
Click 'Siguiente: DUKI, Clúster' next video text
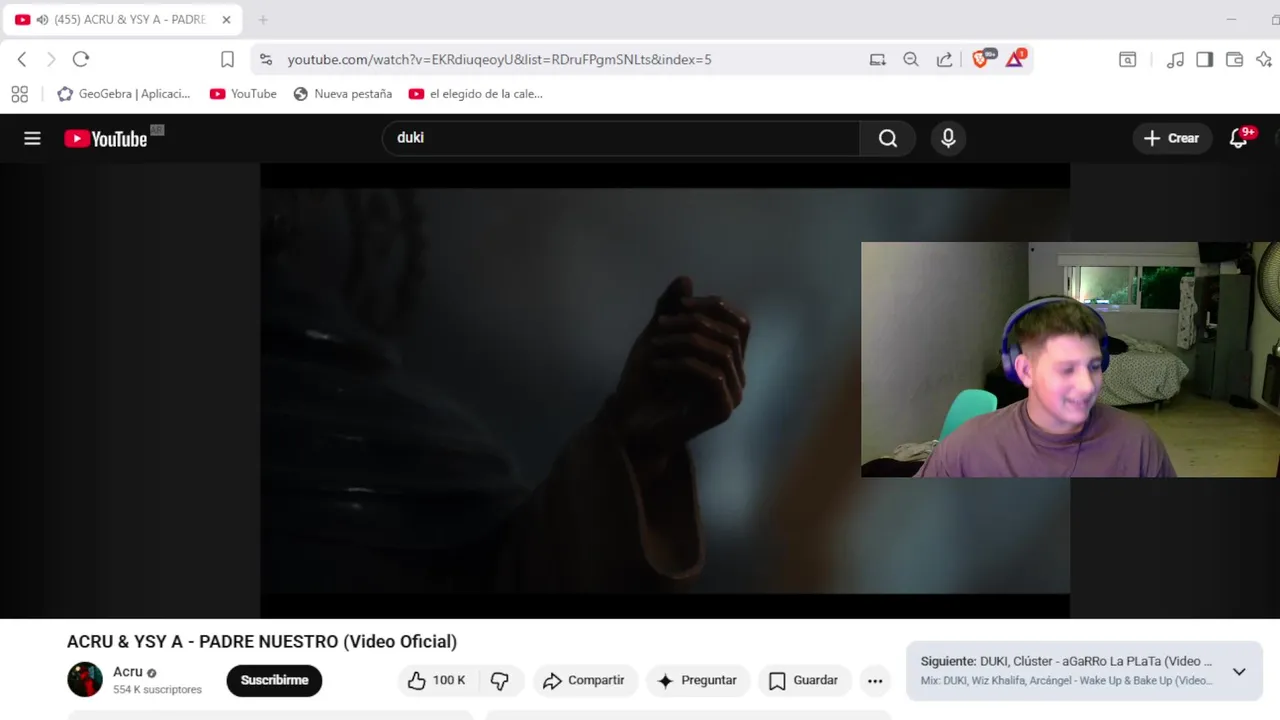click(1066, 661)
